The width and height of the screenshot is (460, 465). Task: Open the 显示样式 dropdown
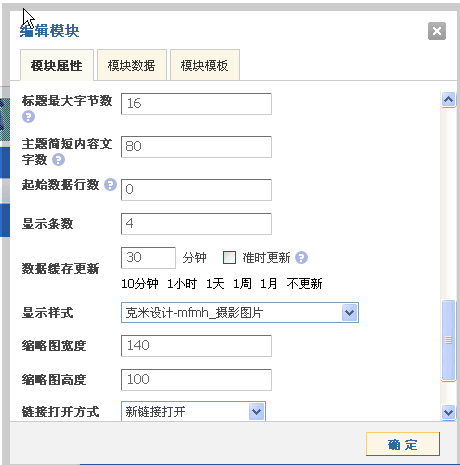click(x=240, y=313)
